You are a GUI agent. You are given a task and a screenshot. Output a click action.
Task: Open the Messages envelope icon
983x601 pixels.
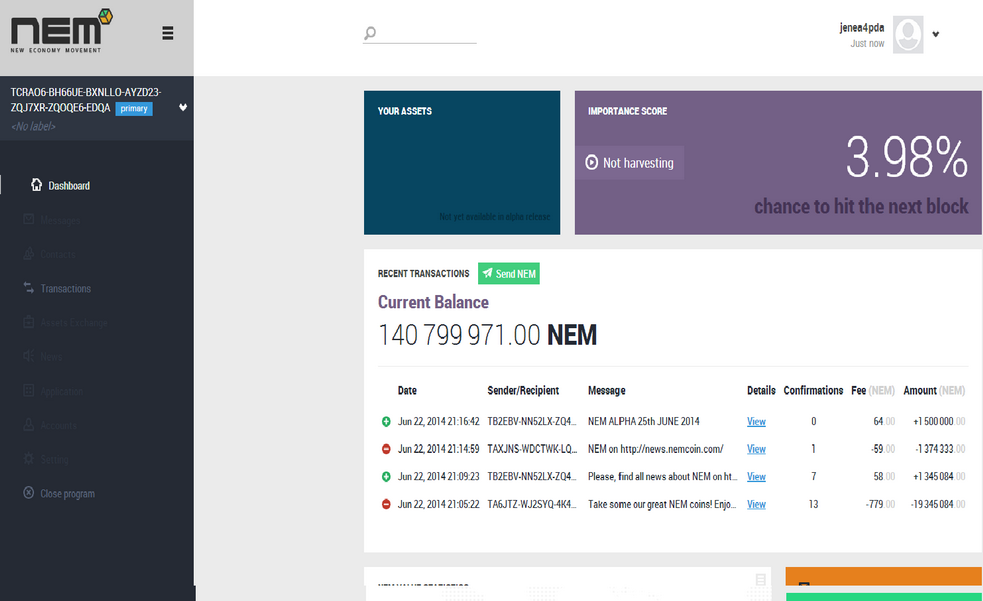click(x=28, y=219)
